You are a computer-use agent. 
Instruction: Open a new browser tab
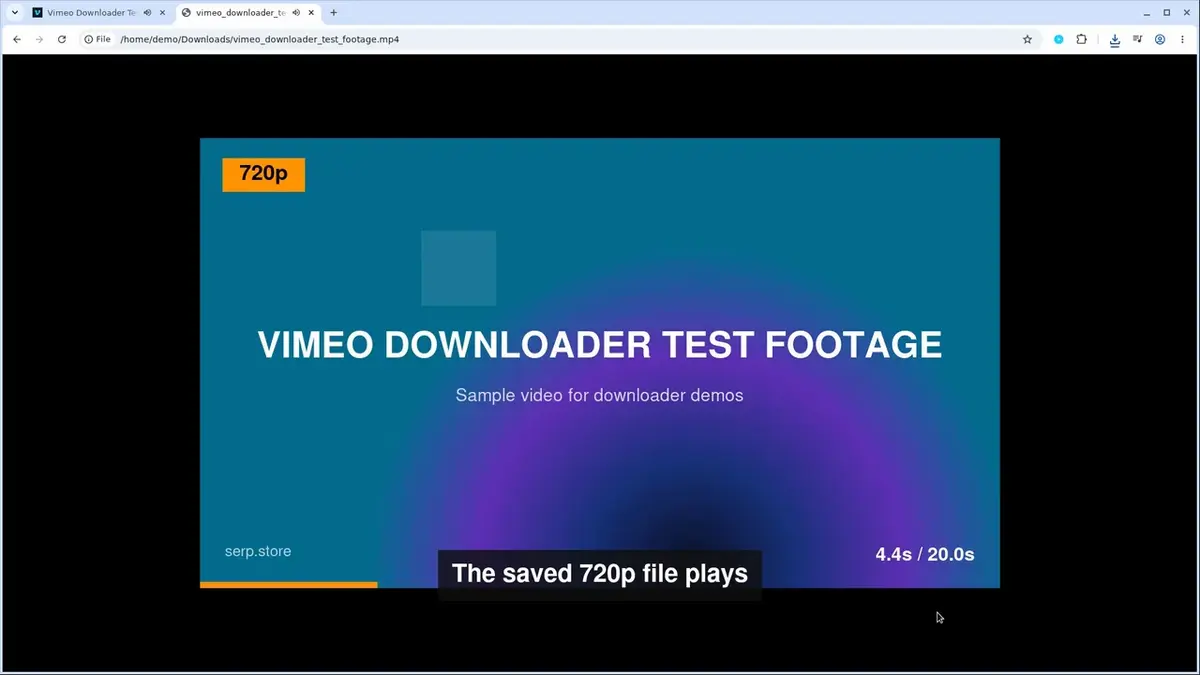333,13
